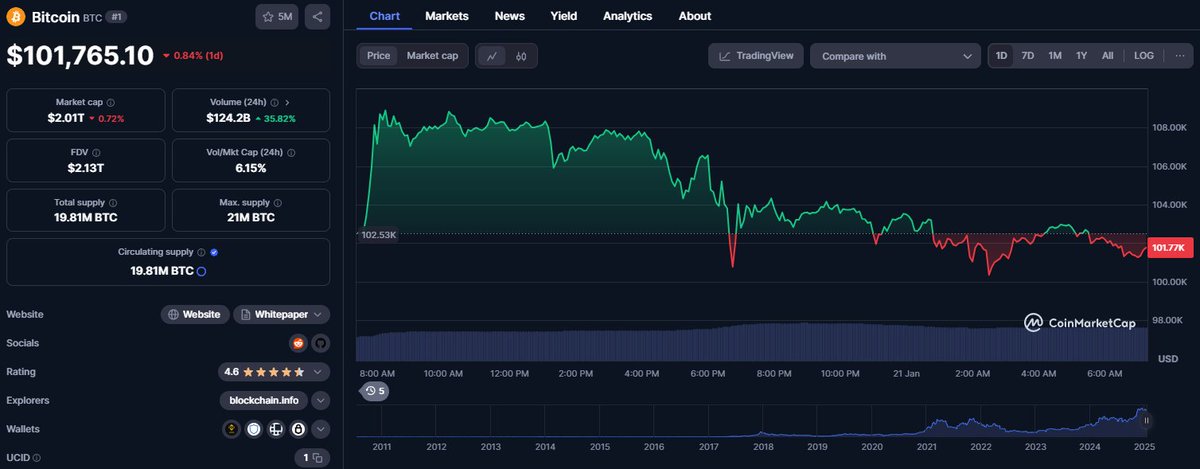Switch to the Analytics tab
Image resolution: width=1200 pixels, height=469 pixels.
tap(627, 16)
